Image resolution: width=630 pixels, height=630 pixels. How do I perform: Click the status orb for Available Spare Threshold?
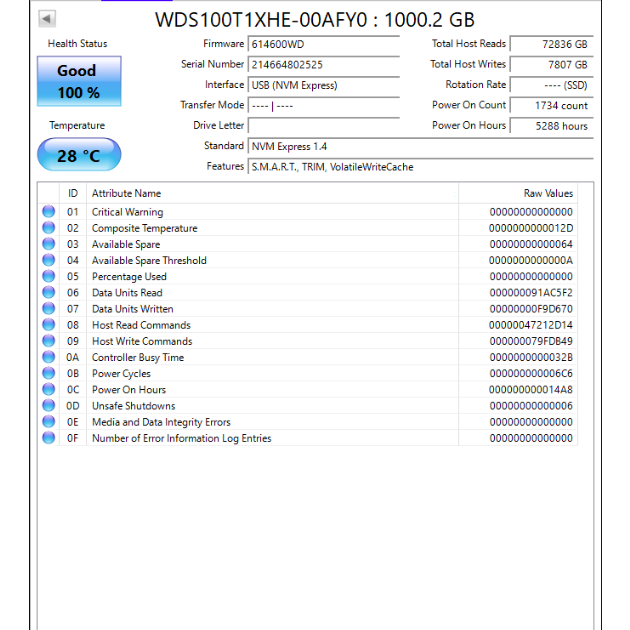[49, 260]
